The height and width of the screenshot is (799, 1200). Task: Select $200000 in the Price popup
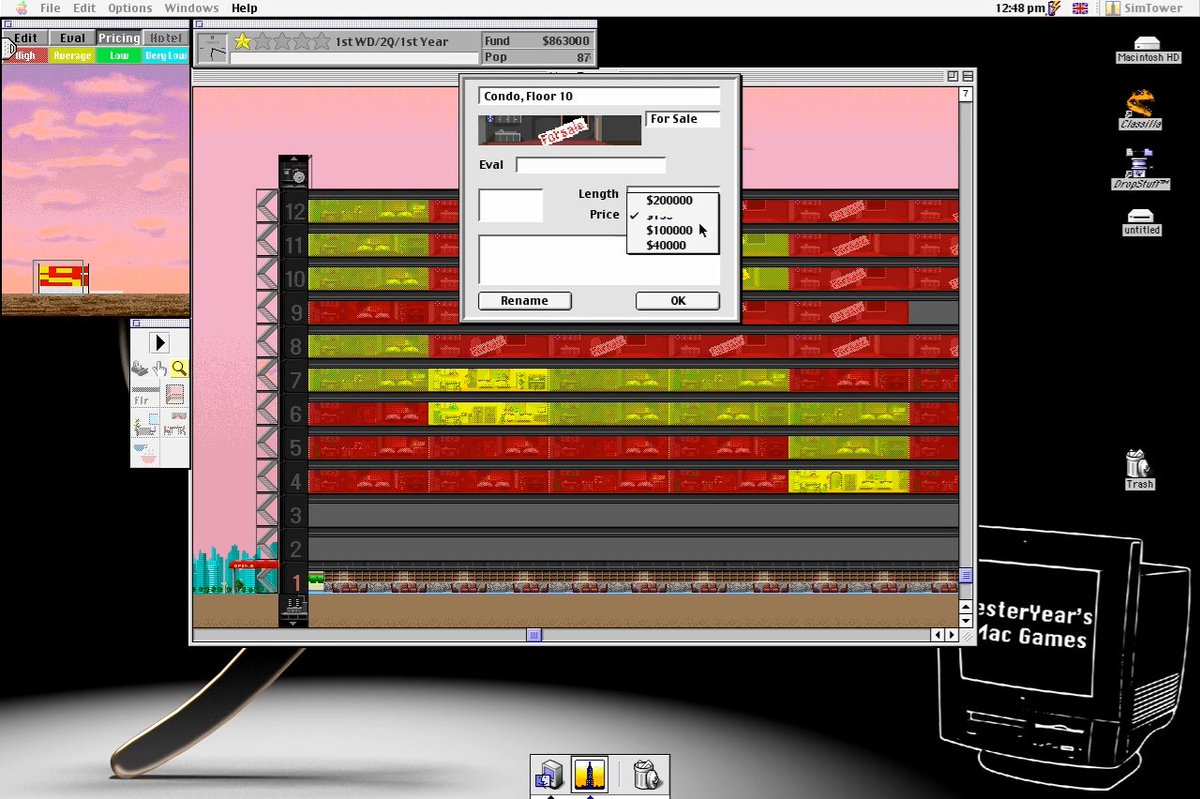[x=672, y=200]
